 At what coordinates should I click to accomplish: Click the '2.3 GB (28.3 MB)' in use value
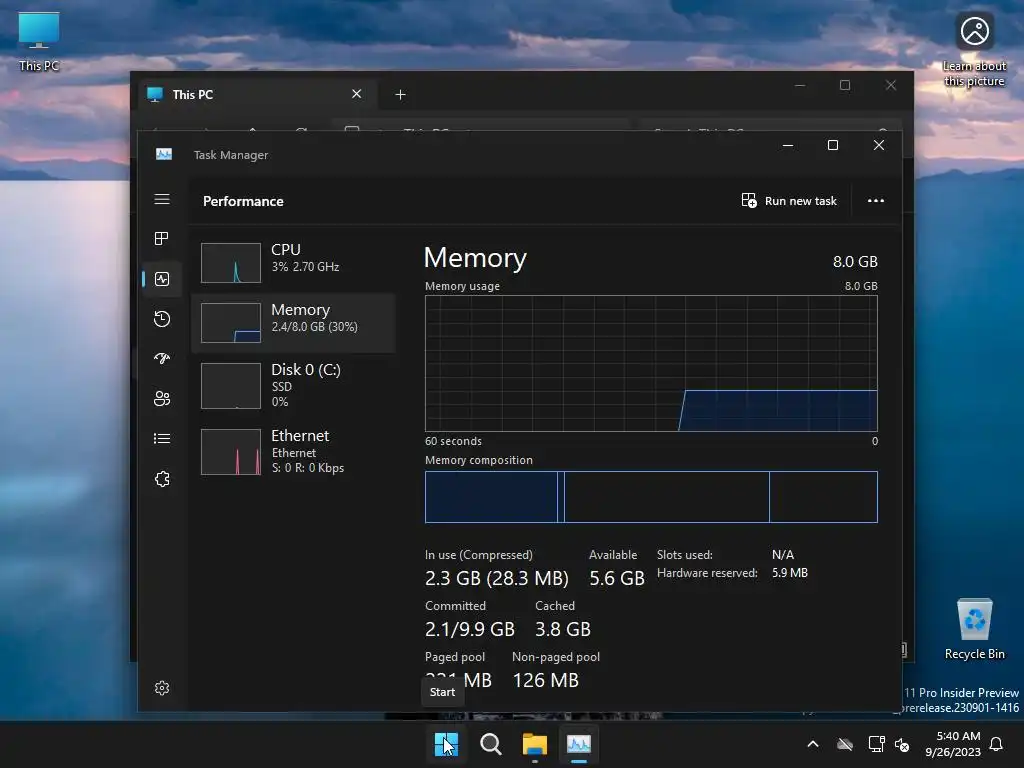click(496, 578)
